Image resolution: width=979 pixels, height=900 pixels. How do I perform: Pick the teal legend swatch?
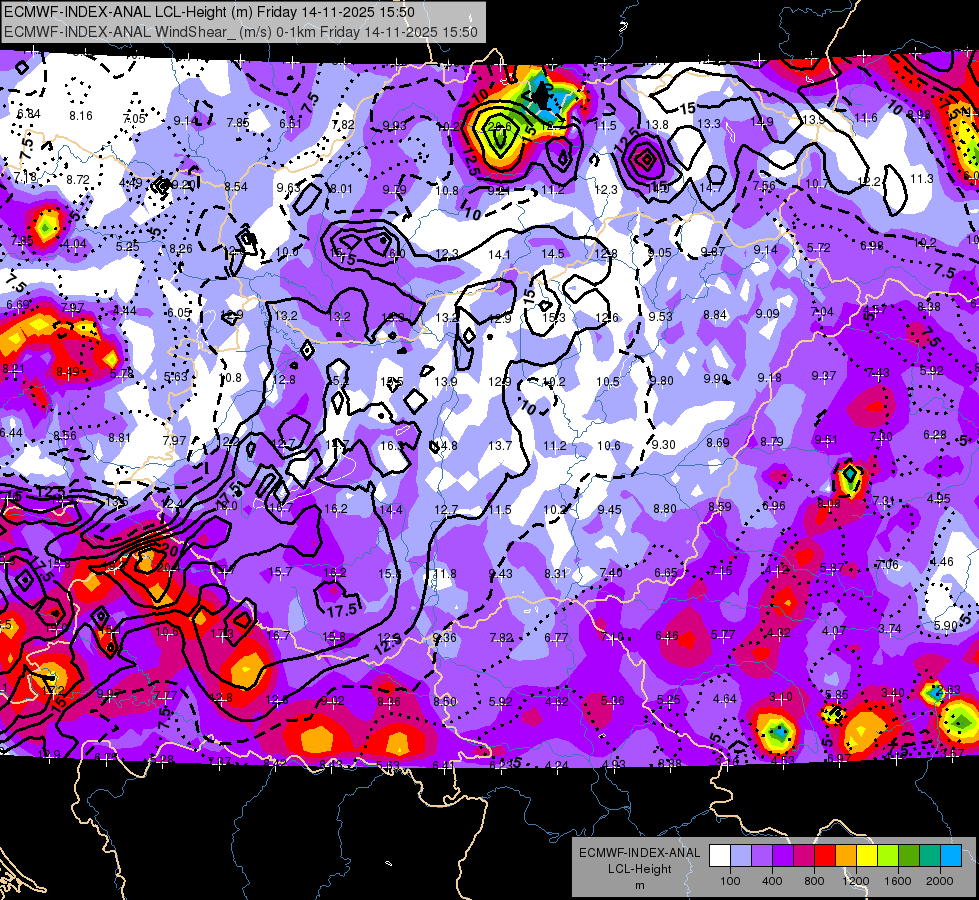tap(929, 856)
